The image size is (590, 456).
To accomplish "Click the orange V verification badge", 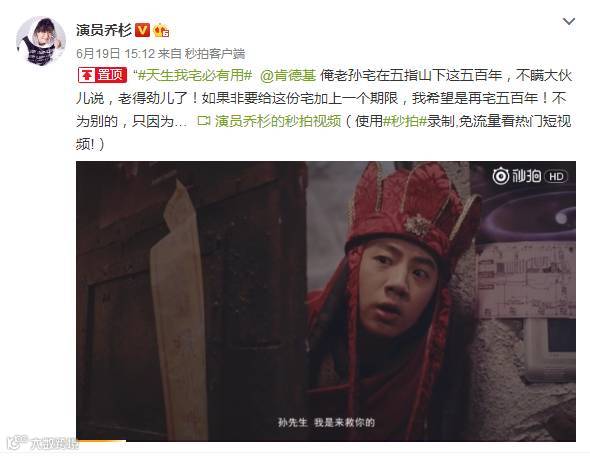I will pyautogui.click(x=142, y=30).
